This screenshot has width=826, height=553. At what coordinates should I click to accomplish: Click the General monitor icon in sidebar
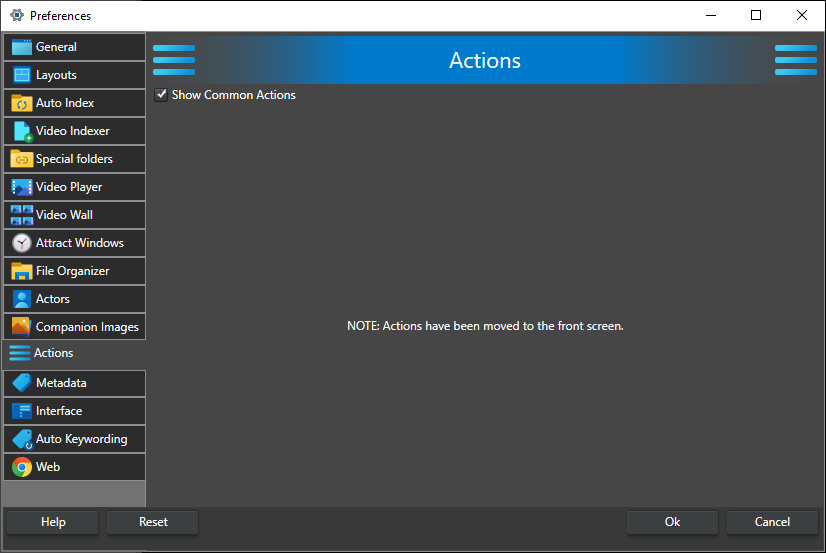(21, 47)
